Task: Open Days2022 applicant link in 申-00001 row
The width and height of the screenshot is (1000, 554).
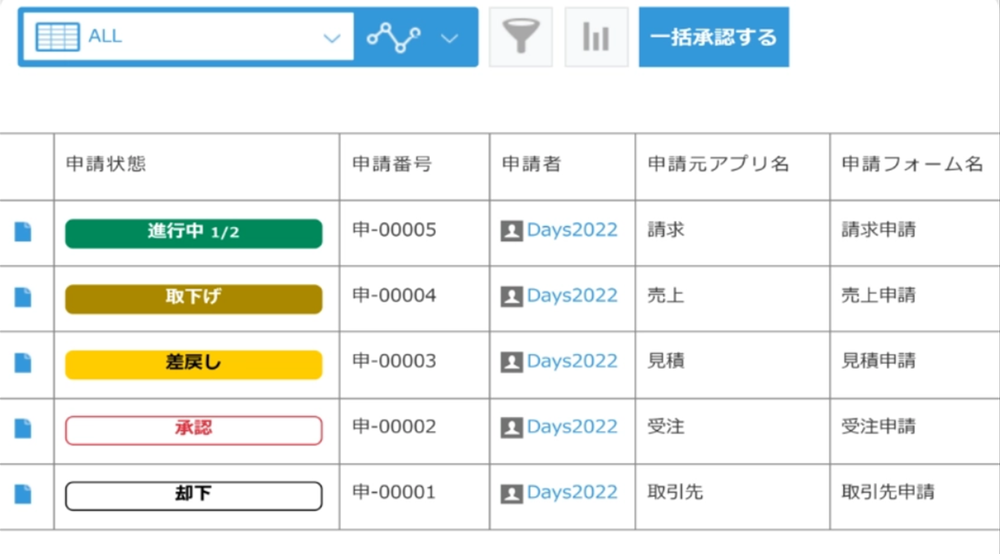Action: (x=572, y=493)
